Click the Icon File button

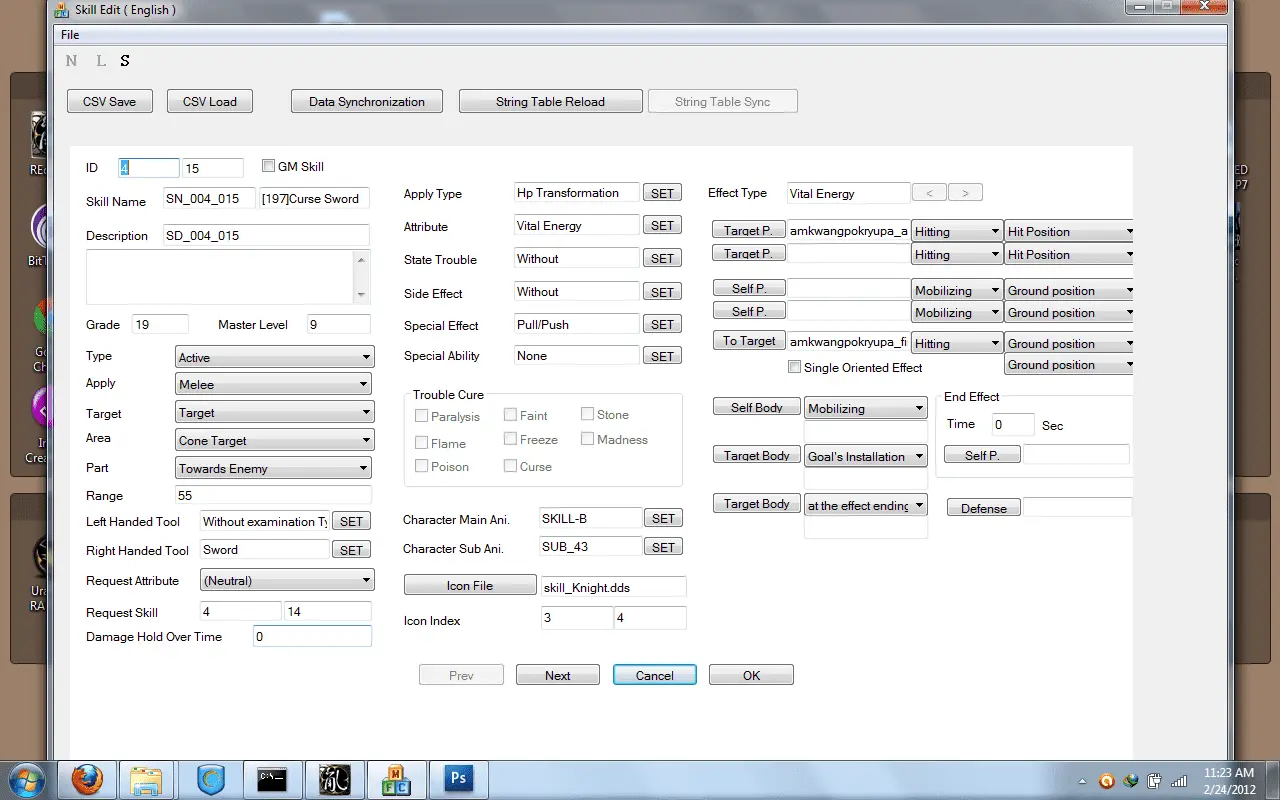click(x=470, y=586)
